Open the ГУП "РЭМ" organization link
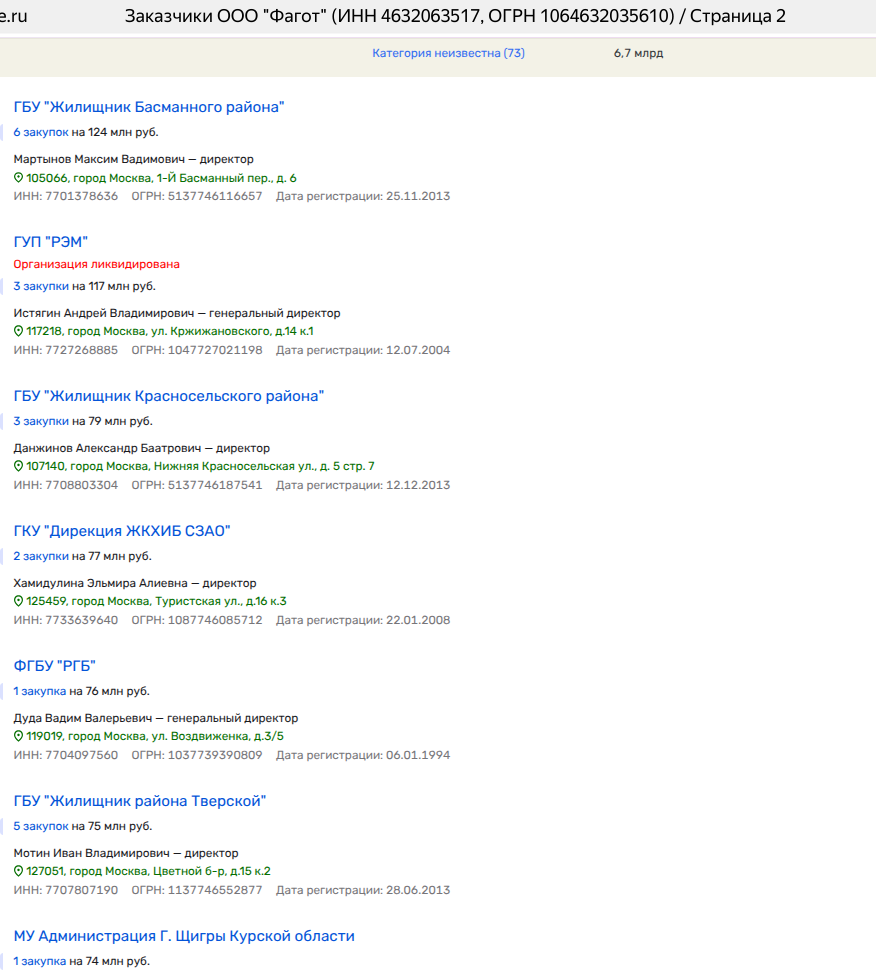 51,241
